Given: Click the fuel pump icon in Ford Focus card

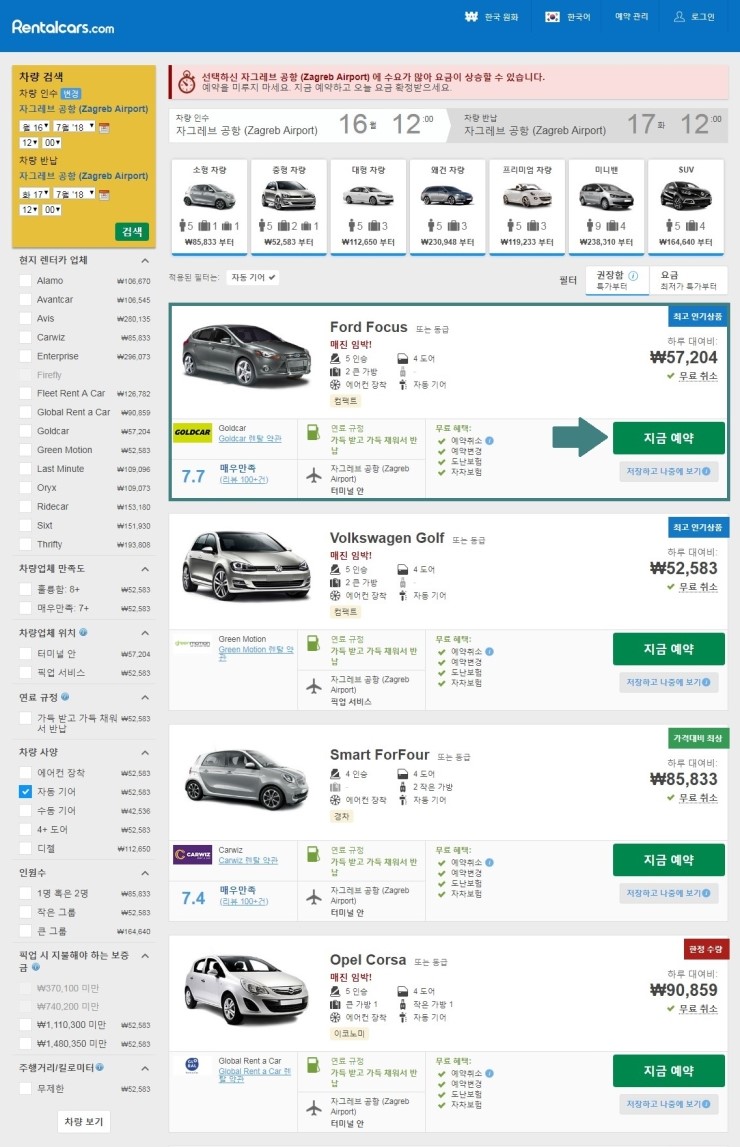Looking at the screenshot, I should click(x=313, y=432).
